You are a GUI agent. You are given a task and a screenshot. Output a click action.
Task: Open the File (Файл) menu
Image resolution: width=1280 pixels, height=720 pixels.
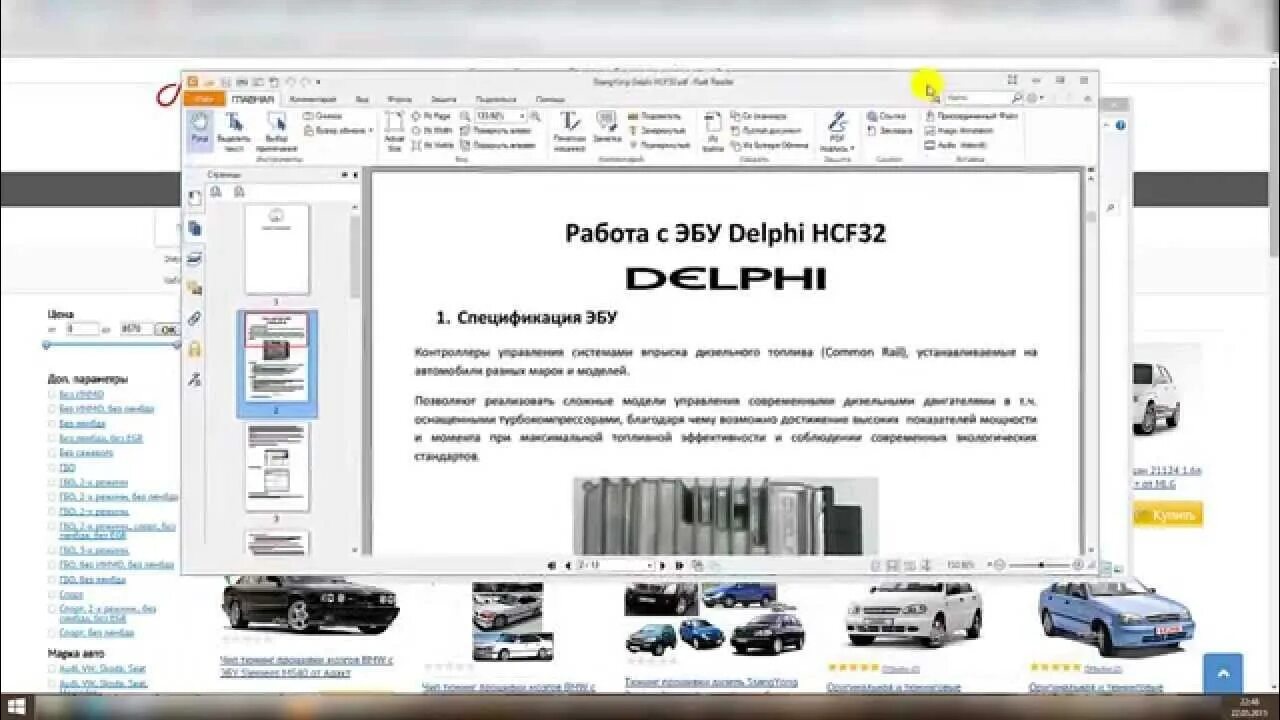pyautogui.click(x=204, y=99)
